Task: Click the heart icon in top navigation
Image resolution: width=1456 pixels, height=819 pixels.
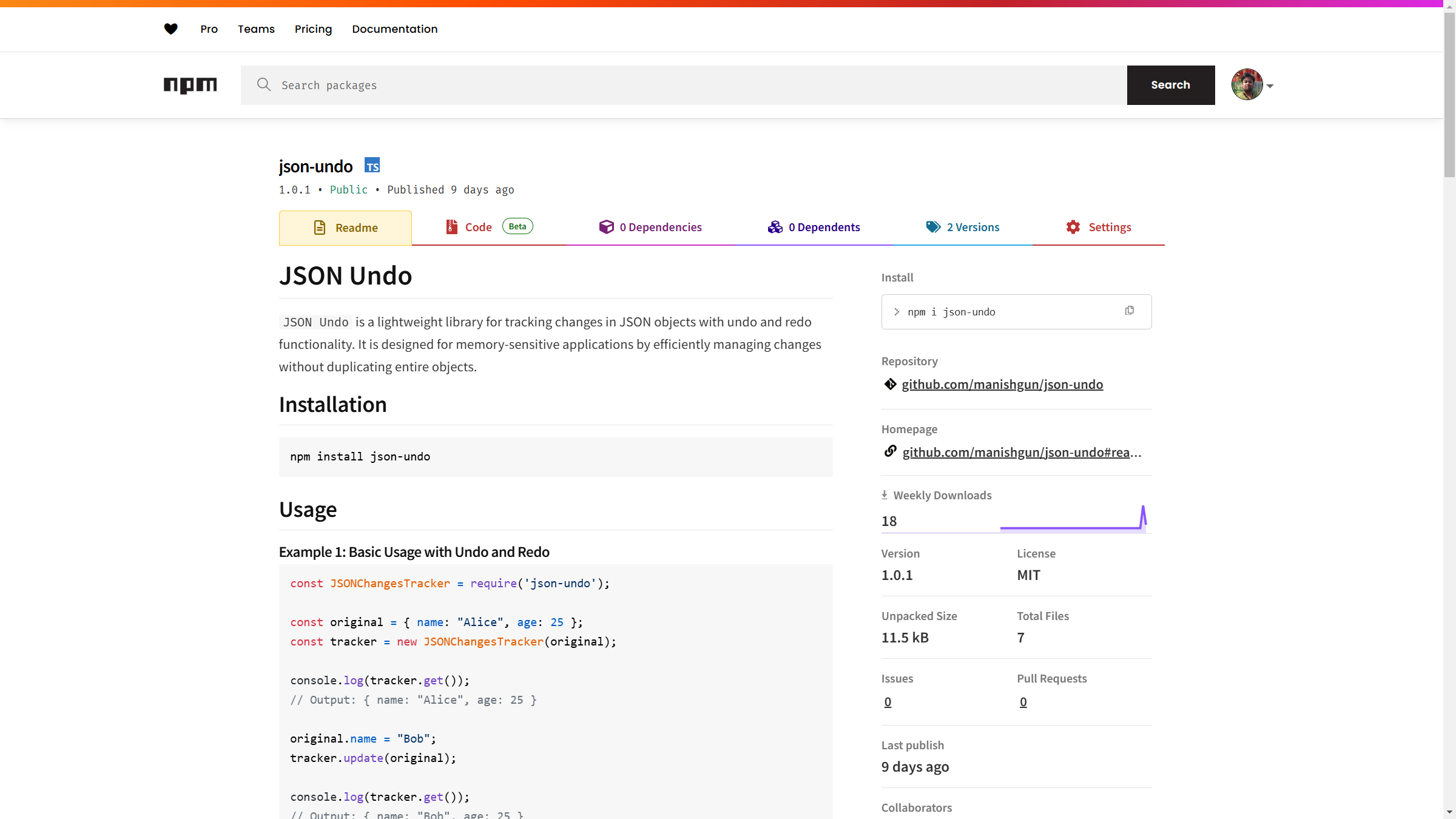Action: (171, 29)
